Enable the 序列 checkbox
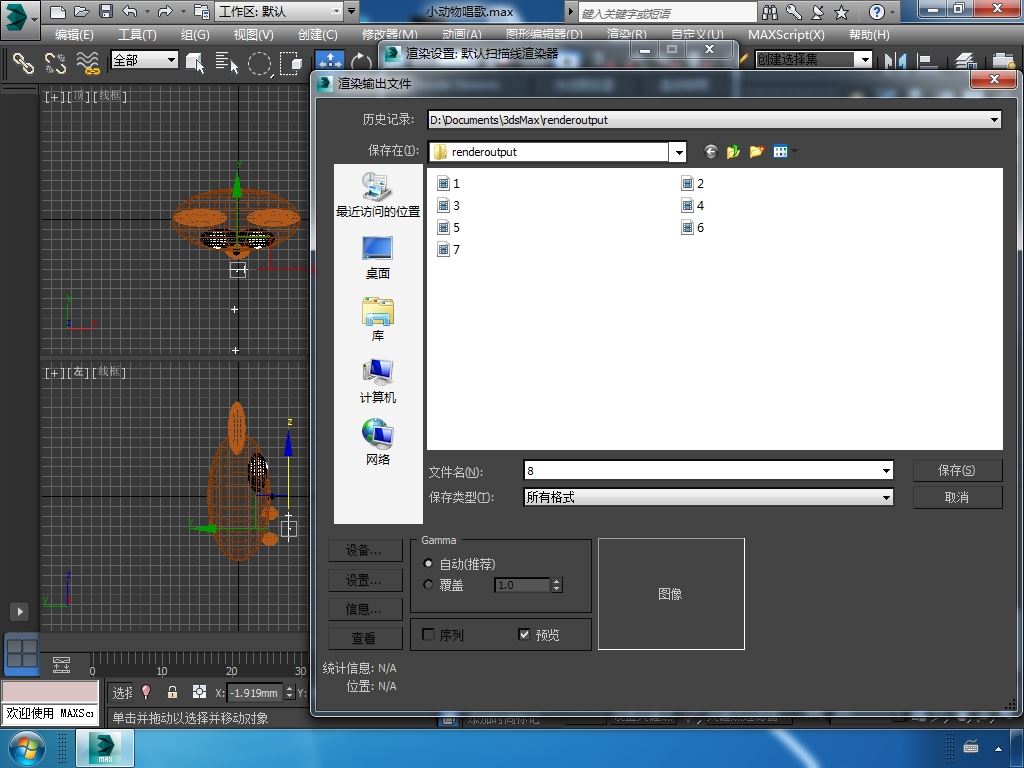Screen dimensions: 1024x768 tap(428, 634)
